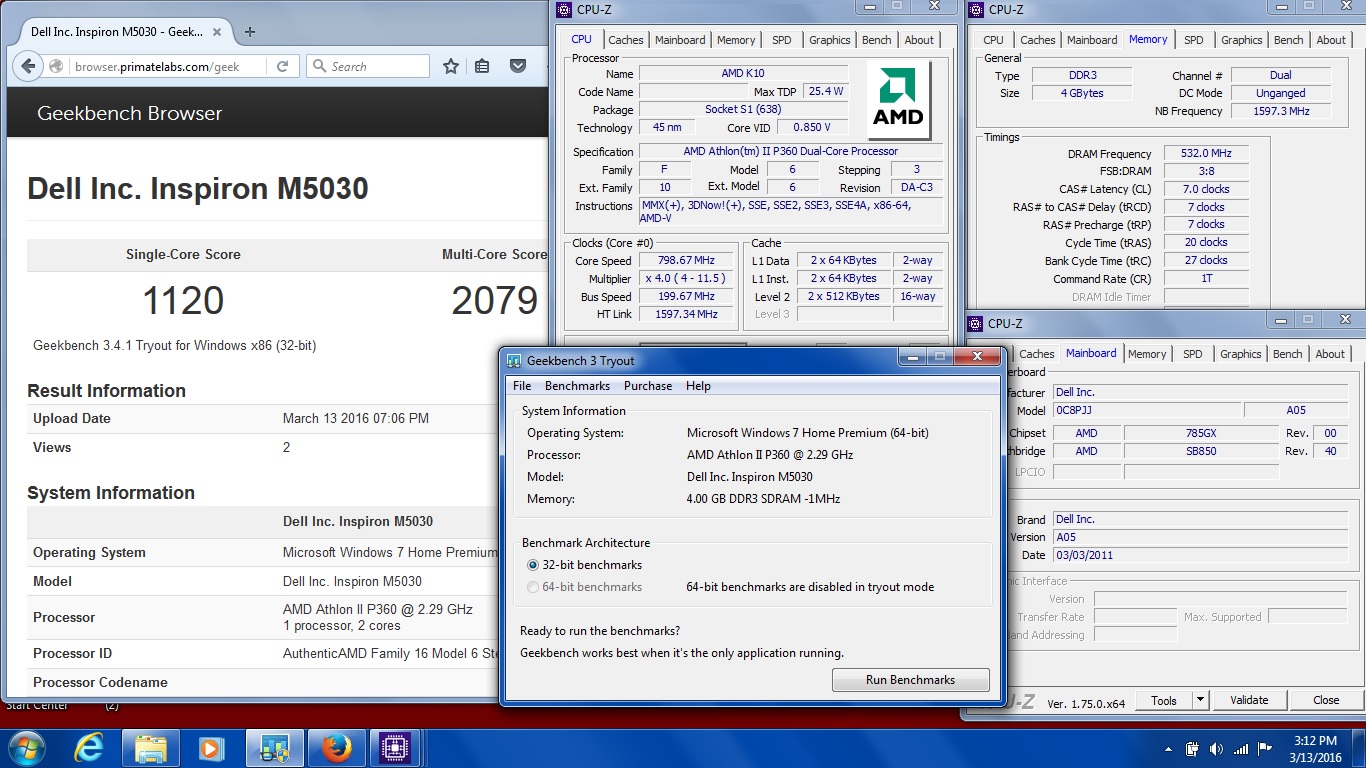Open Windows Media Player from the taskbar
This screenshot has width=1366, height=768.
(211, 748)
